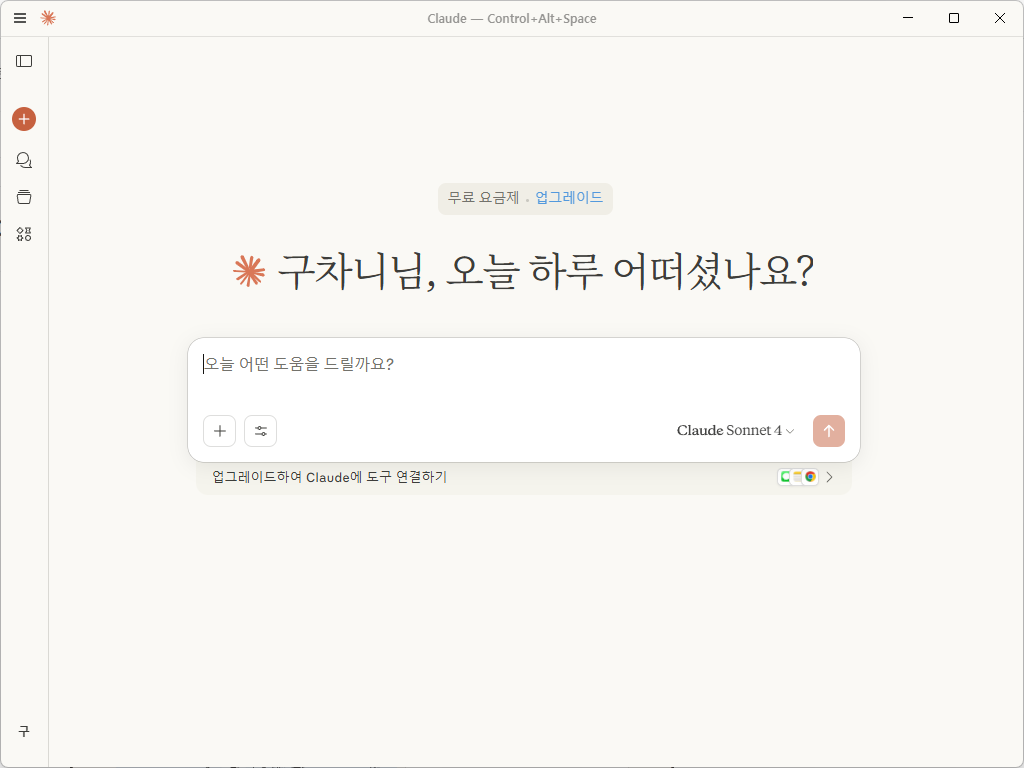Focus the '오늘 어떤 도움을 드릴까요?' message field
The image size is (1024, 768).
point(523,364)
